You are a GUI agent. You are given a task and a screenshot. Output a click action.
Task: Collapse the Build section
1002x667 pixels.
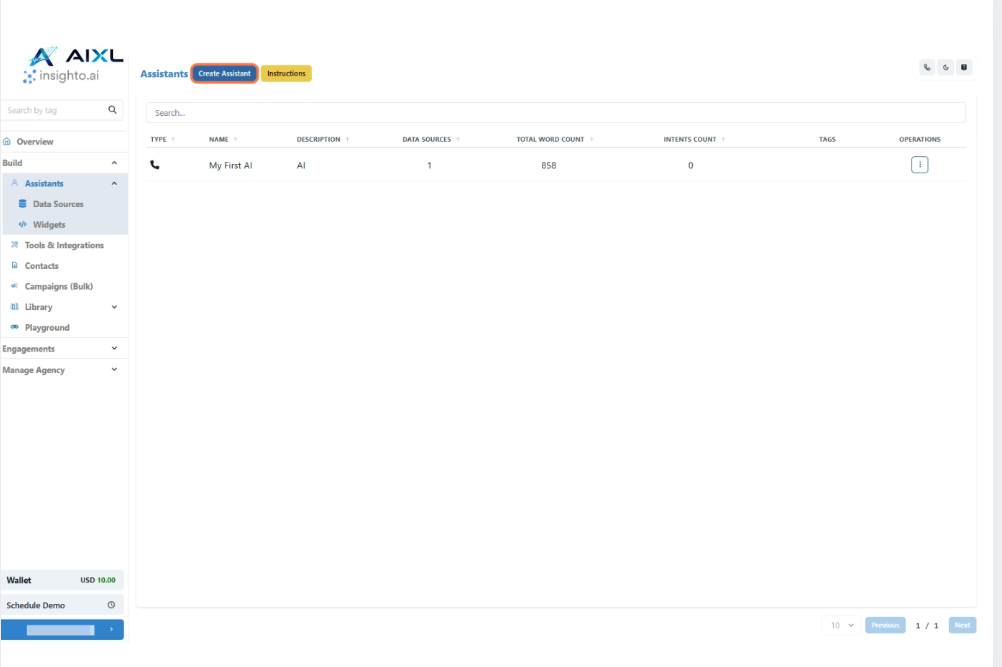coord(113,163)
